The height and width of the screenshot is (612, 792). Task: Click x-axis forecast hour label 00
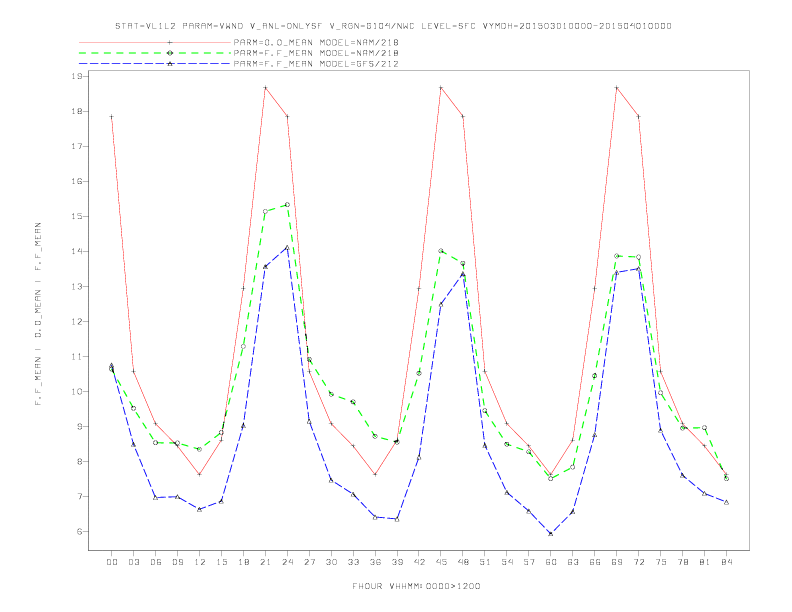(112, 562)
